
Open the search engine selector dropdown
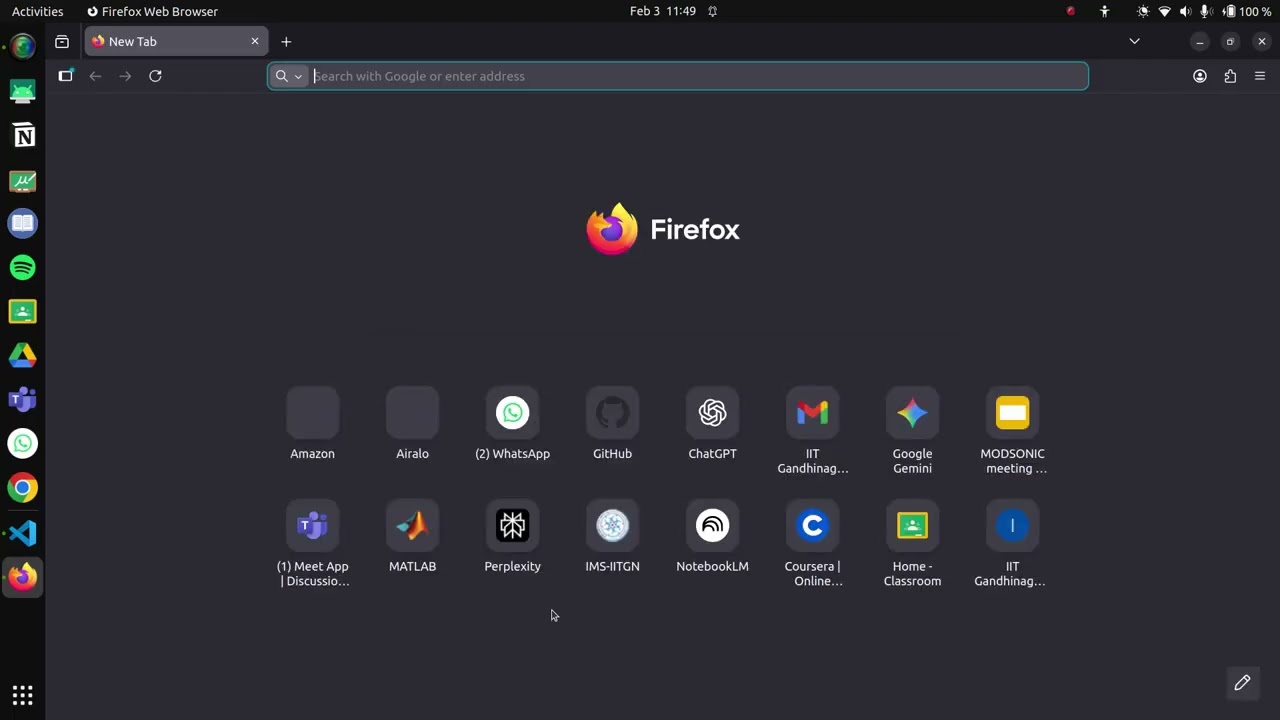(x=289, y=76)
